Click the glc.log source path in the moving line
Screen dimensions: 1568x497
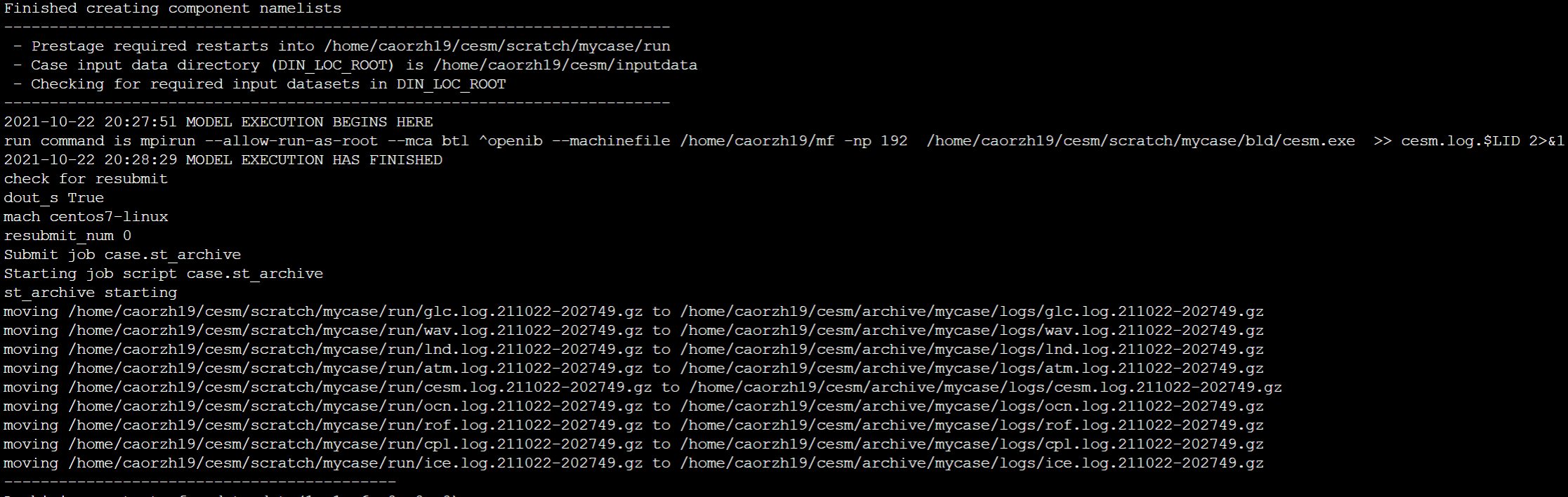tap(355, 312)
